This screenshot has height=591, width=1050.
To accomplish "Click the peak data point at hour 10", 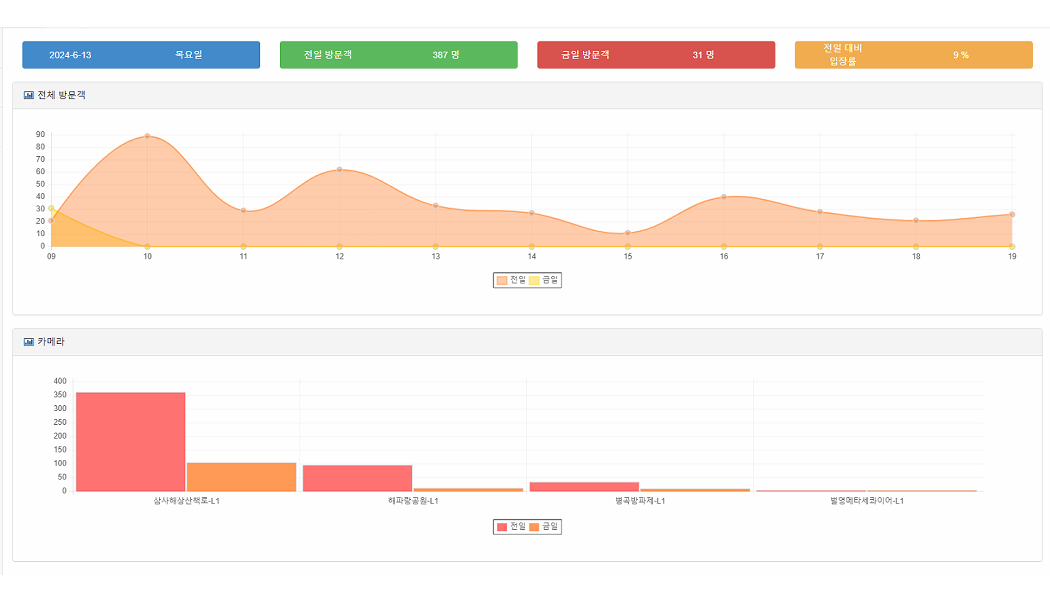I will coord(147,136).
